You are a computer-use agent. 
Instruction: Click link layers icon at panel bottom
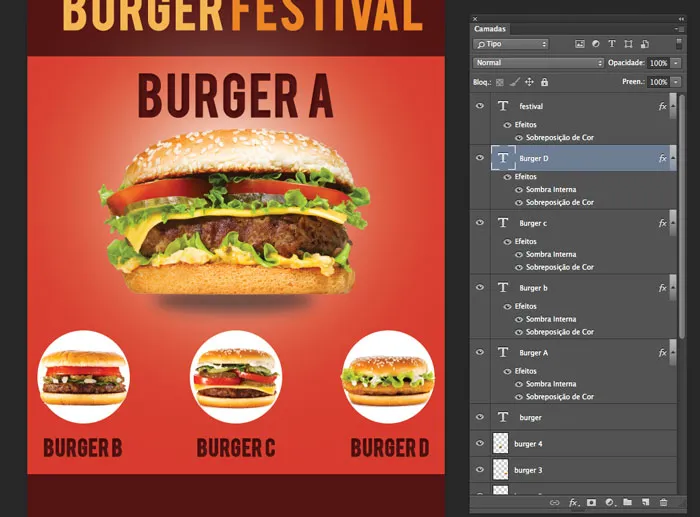pos(554,503)
